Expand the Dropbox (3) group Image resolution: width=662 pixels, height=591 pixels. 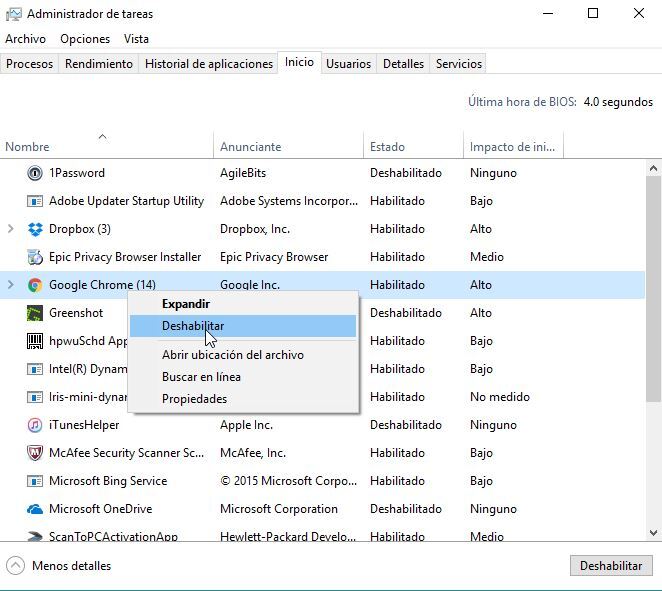(x=11, y=229)
